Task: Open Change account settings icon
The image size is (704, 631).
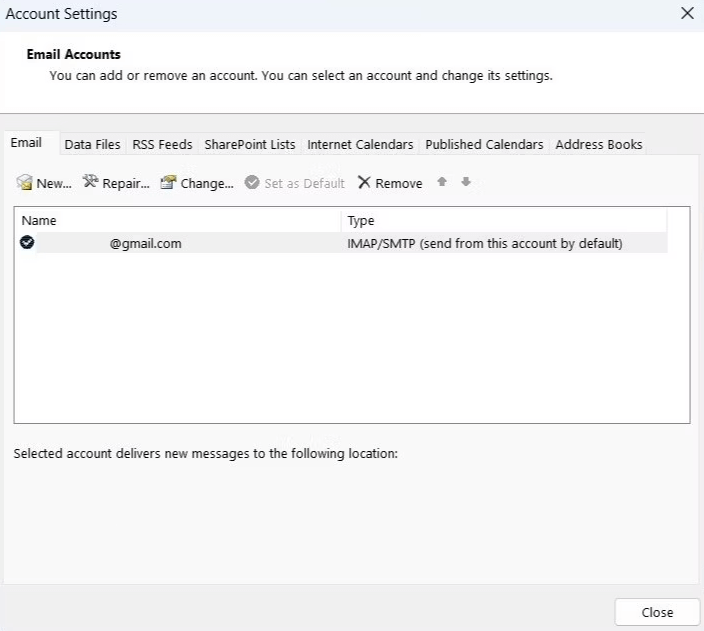Action: (168, 183)
